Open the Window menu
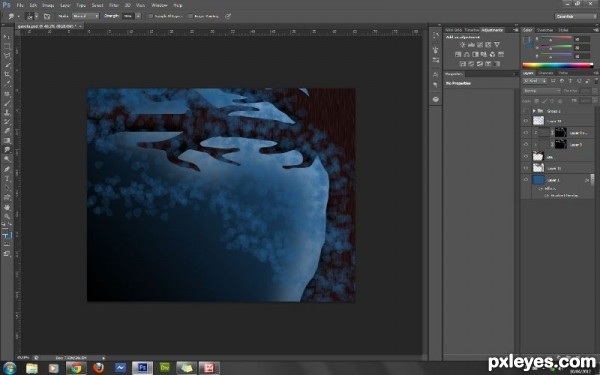Screen dimensions: 600x375 159,5
